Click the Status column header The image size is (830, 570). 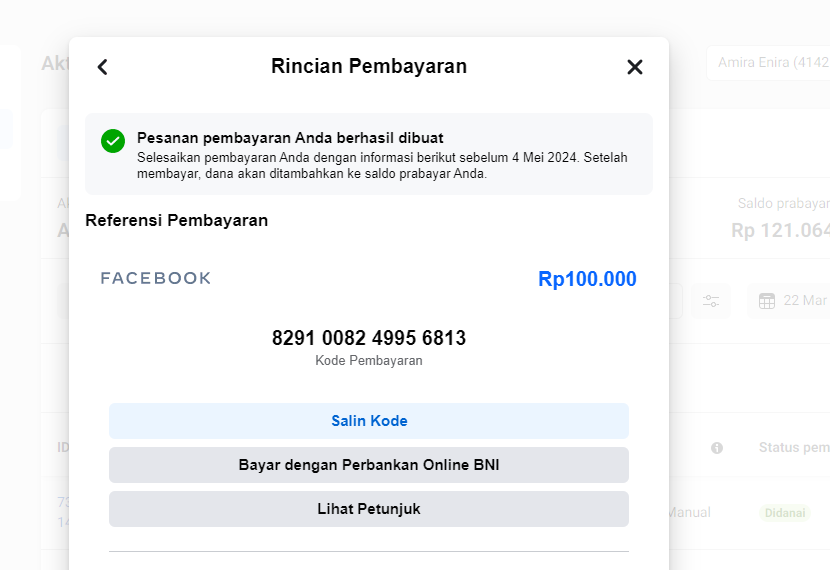point(793,447)
